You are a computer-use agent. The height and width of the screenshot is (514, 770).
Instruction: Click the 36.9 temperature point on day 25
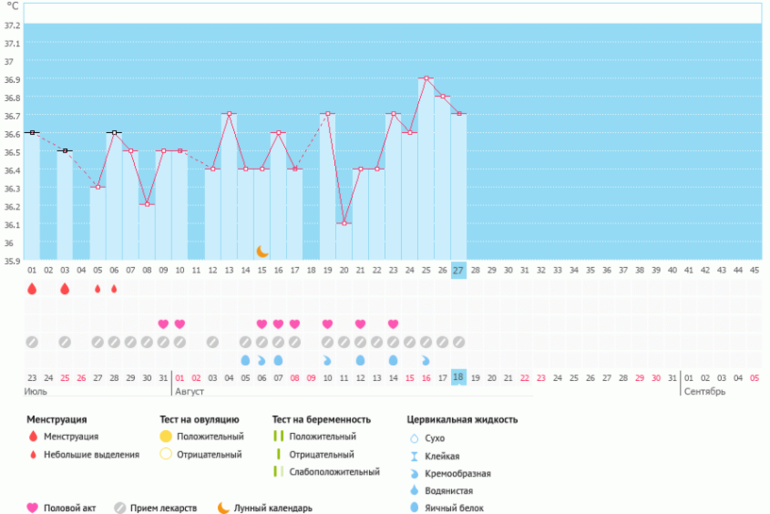pyautogui.click(x=426, y=78)
